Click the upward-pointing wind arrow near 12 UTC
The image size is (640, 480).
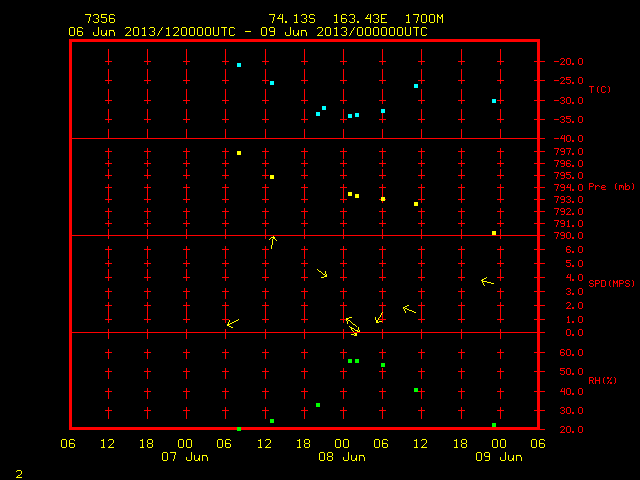point(273,242)
